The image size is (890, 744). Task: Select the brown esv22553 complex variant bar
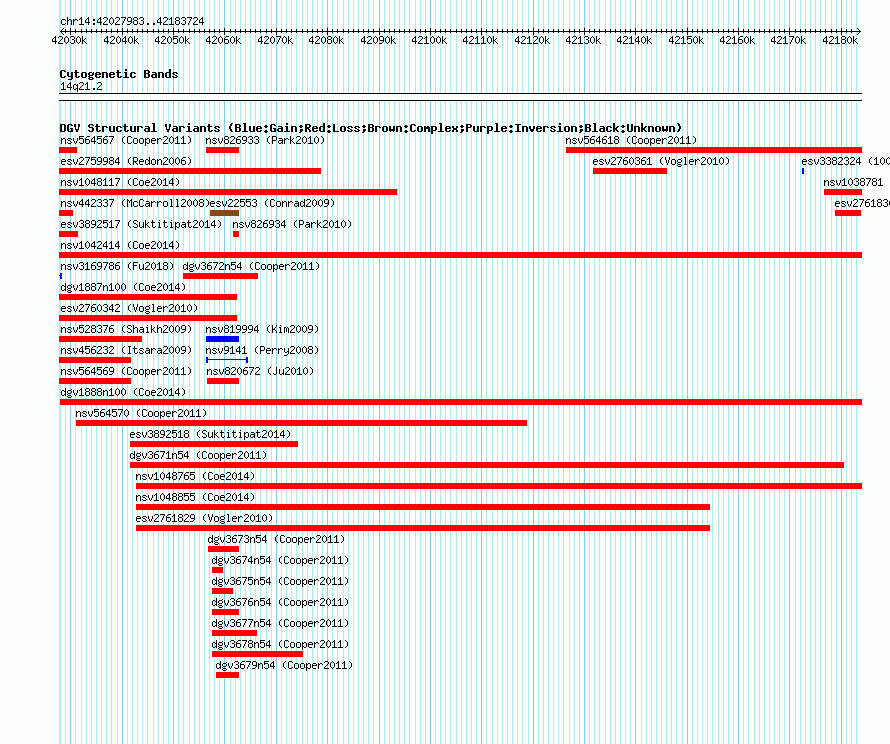224,213
